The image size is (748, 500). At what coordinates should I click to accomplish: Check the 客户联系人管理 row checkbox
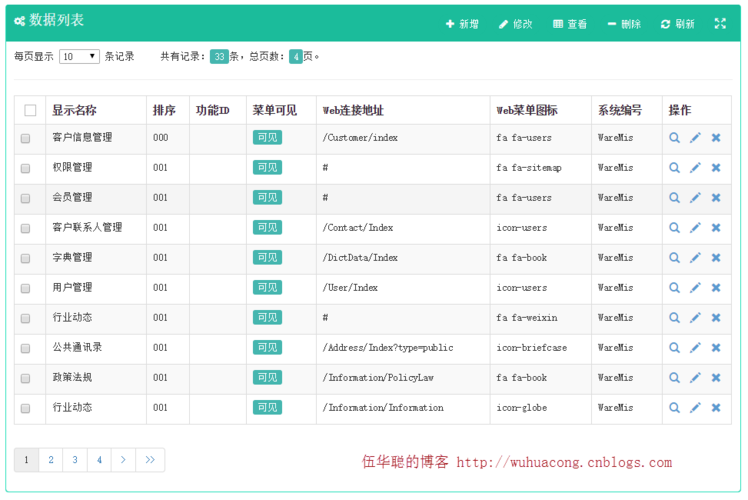point(25,229)
